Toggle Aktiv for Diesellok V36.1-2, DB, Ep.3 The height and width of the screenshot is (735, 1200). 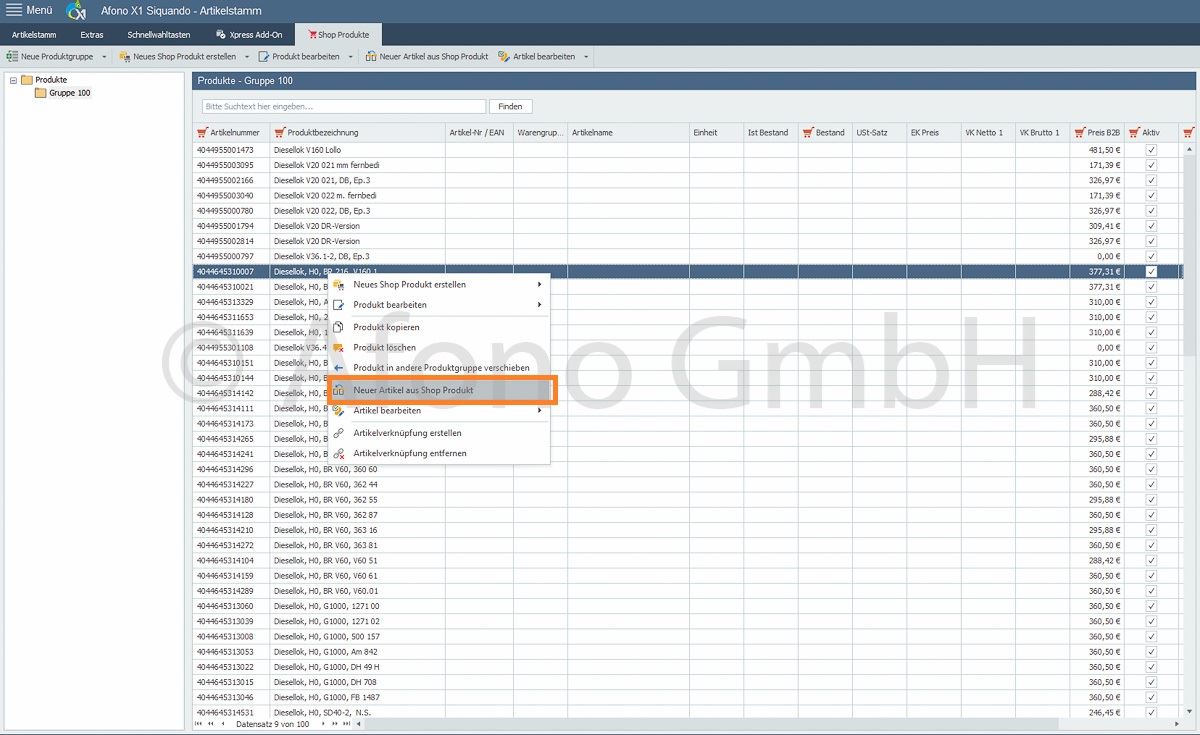(x=1151, y=257)
